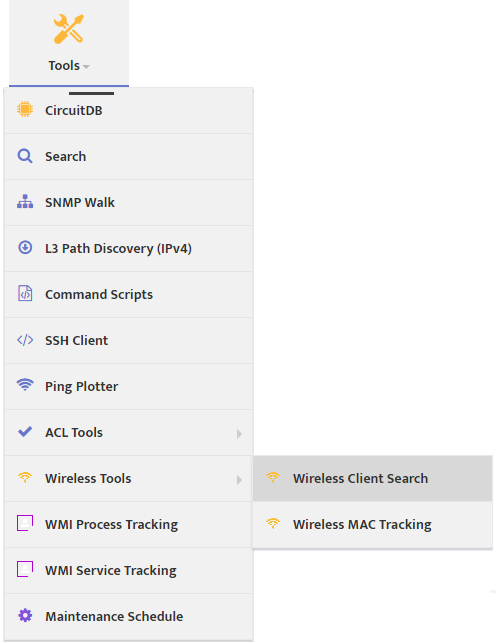
Task: Click the SNMP Walk network tree icon
Action: click(x=25, y=202)
